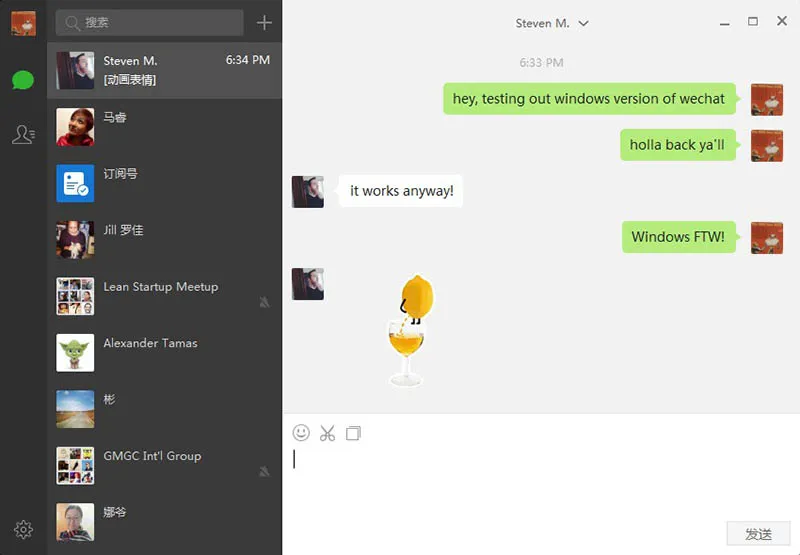Click the [动画表情] preview text
The height and width of the screenshot is (555, 800).
point(130,80)
